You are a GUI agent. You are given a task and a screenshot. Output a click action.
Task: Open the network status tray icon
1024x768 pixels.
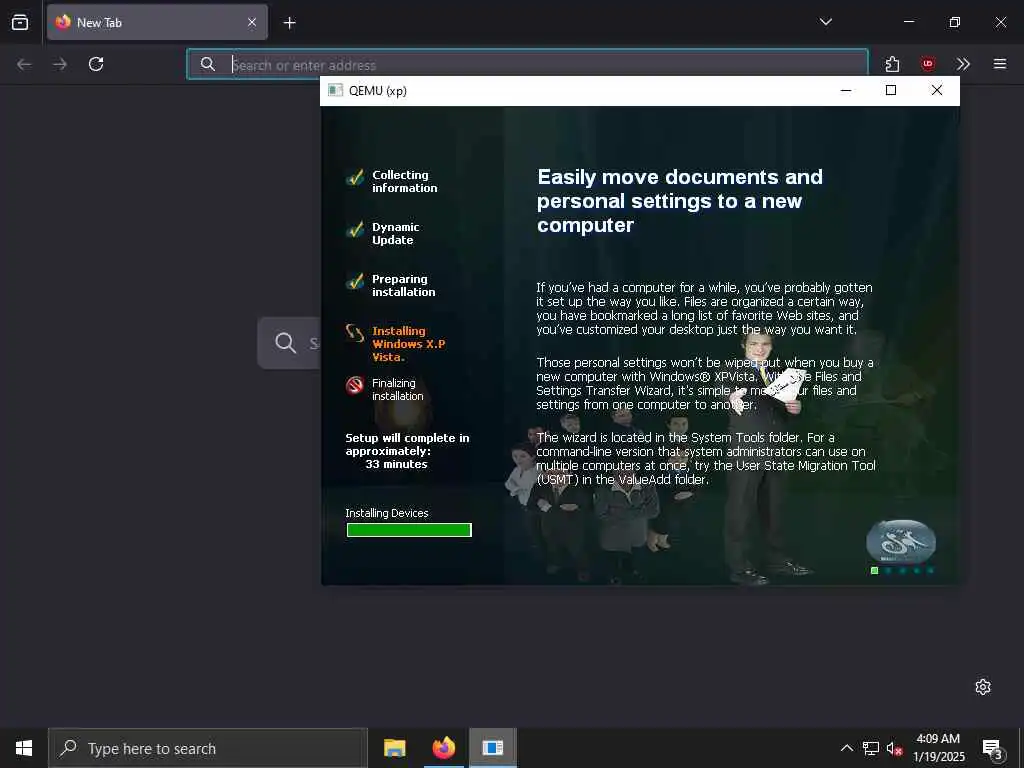[x=871, y=748]
